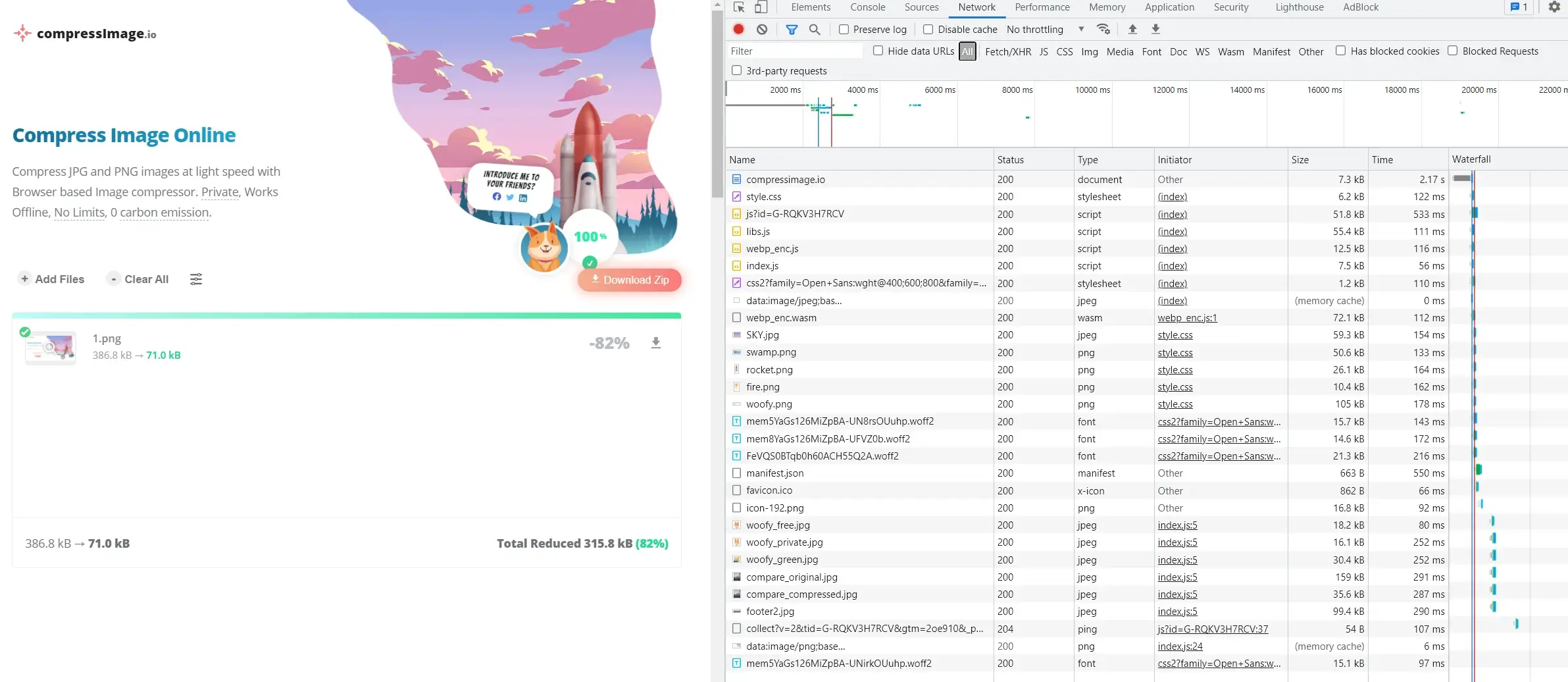Click the Download Zip button

click(630, 280)
